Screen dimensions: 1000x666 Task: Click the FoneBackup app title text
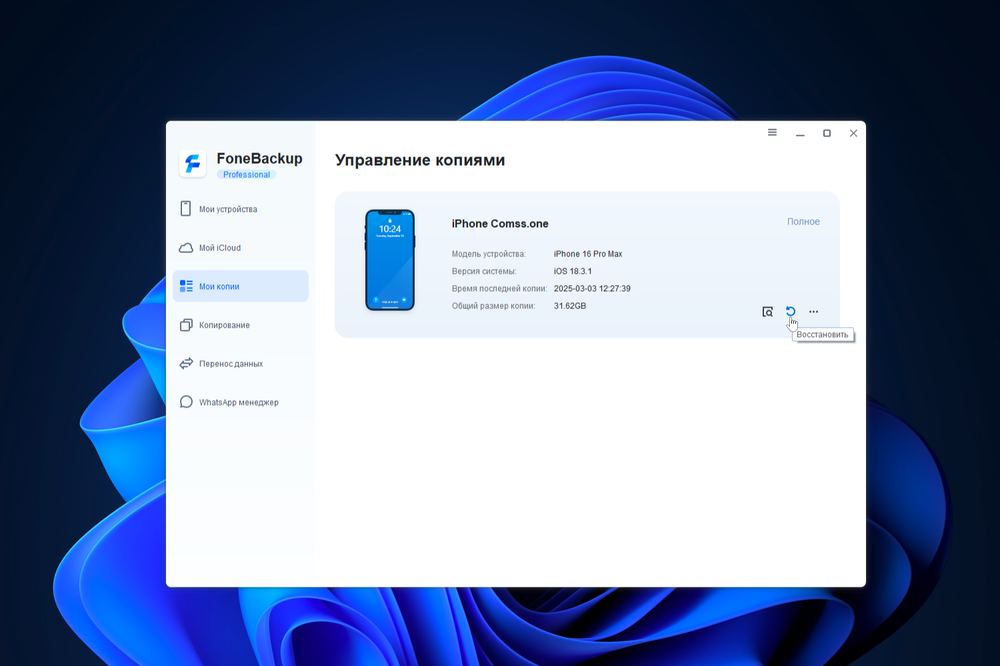click(260, 158)
